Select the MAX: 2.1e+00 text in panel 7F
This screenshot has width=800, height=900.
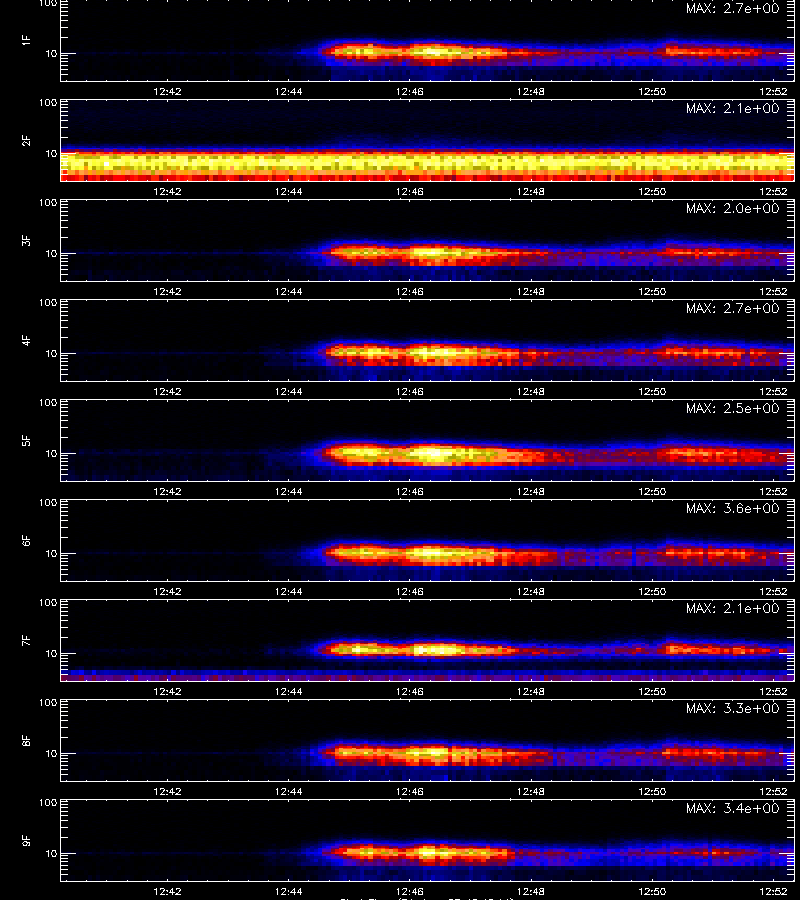pos(732,608)
